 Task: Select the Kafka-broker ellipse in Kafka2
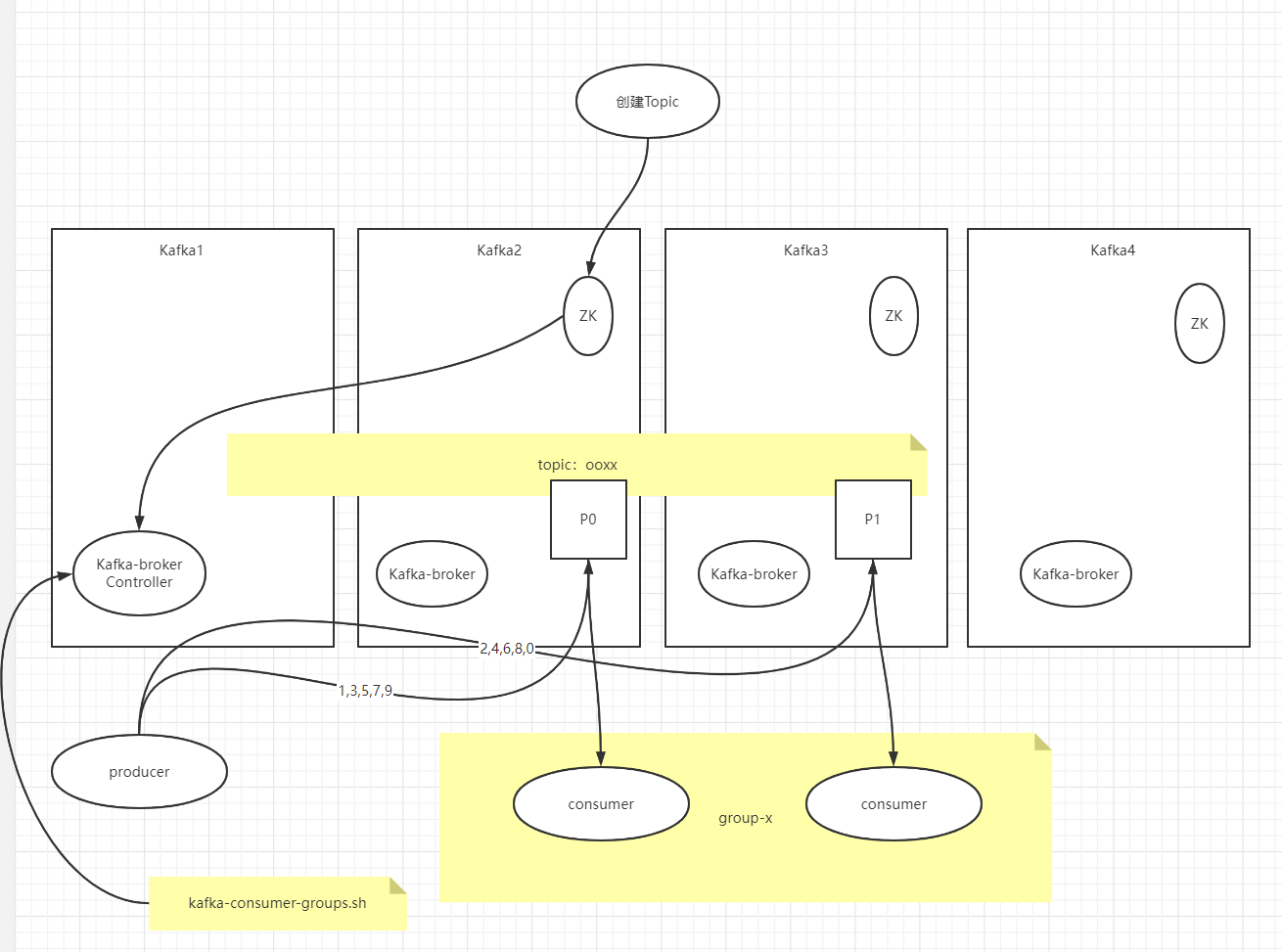point(432,574)
